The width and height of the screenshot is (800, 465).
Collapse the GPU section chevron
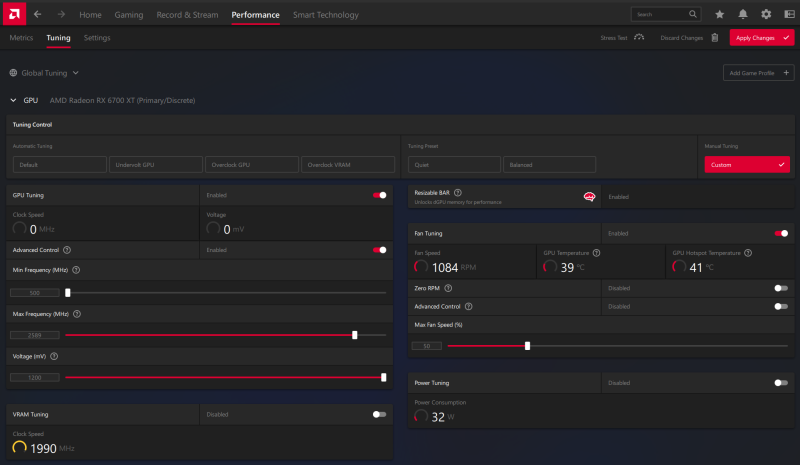pos(13,101)
